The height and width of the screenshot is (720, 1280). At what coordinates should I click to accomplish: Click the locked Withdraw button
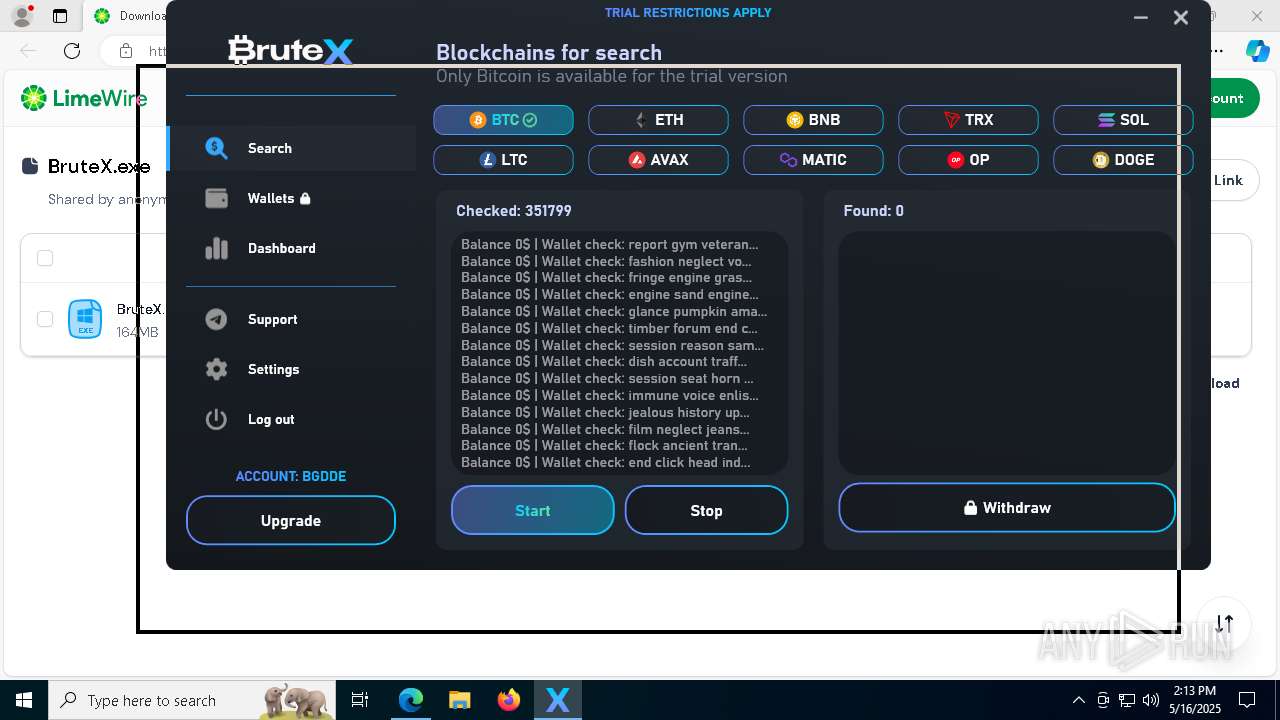[1007, 508]
